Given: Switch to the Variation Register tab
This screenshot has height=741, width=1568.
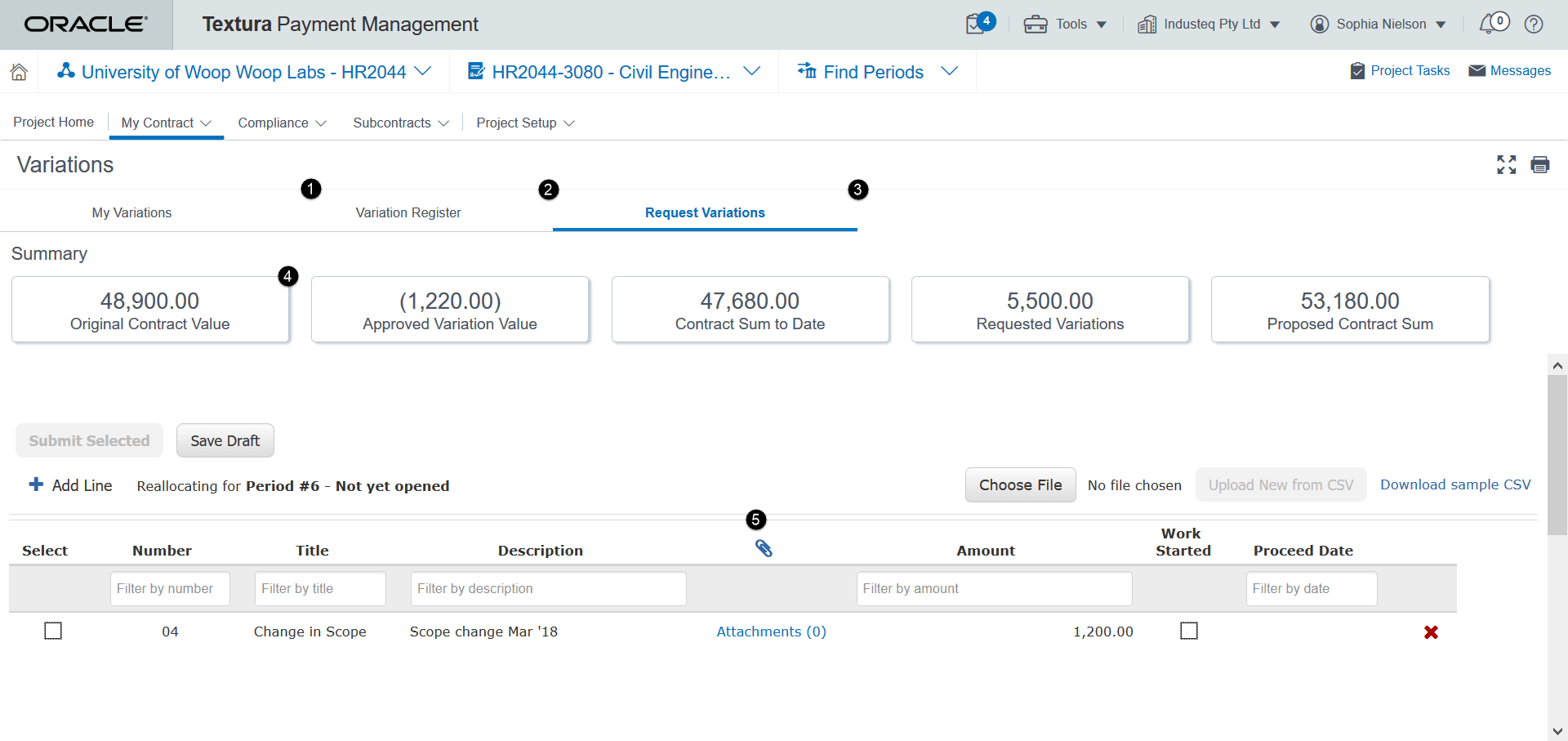Looking at the screenshot, I should coord(408,212).
